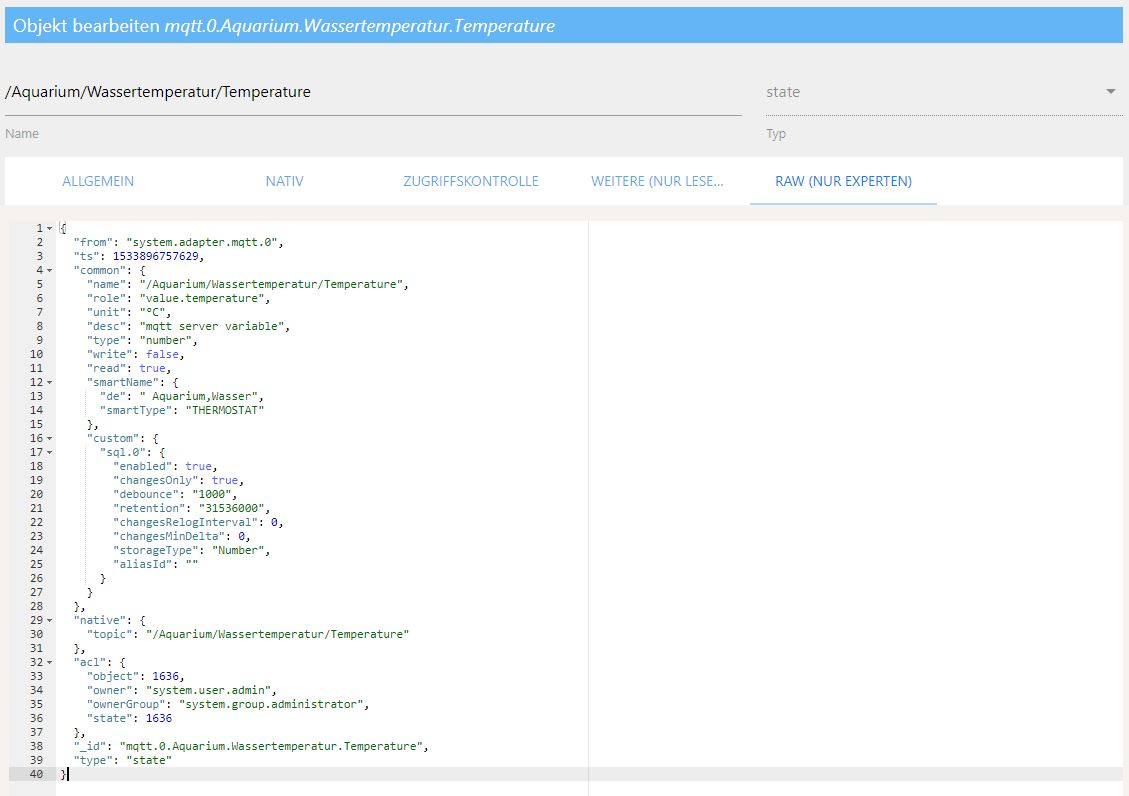This screenshot has width=1129, height=796.
Task: Click the "owner": "system.user.admin" line
Action: tap(181, 690)
